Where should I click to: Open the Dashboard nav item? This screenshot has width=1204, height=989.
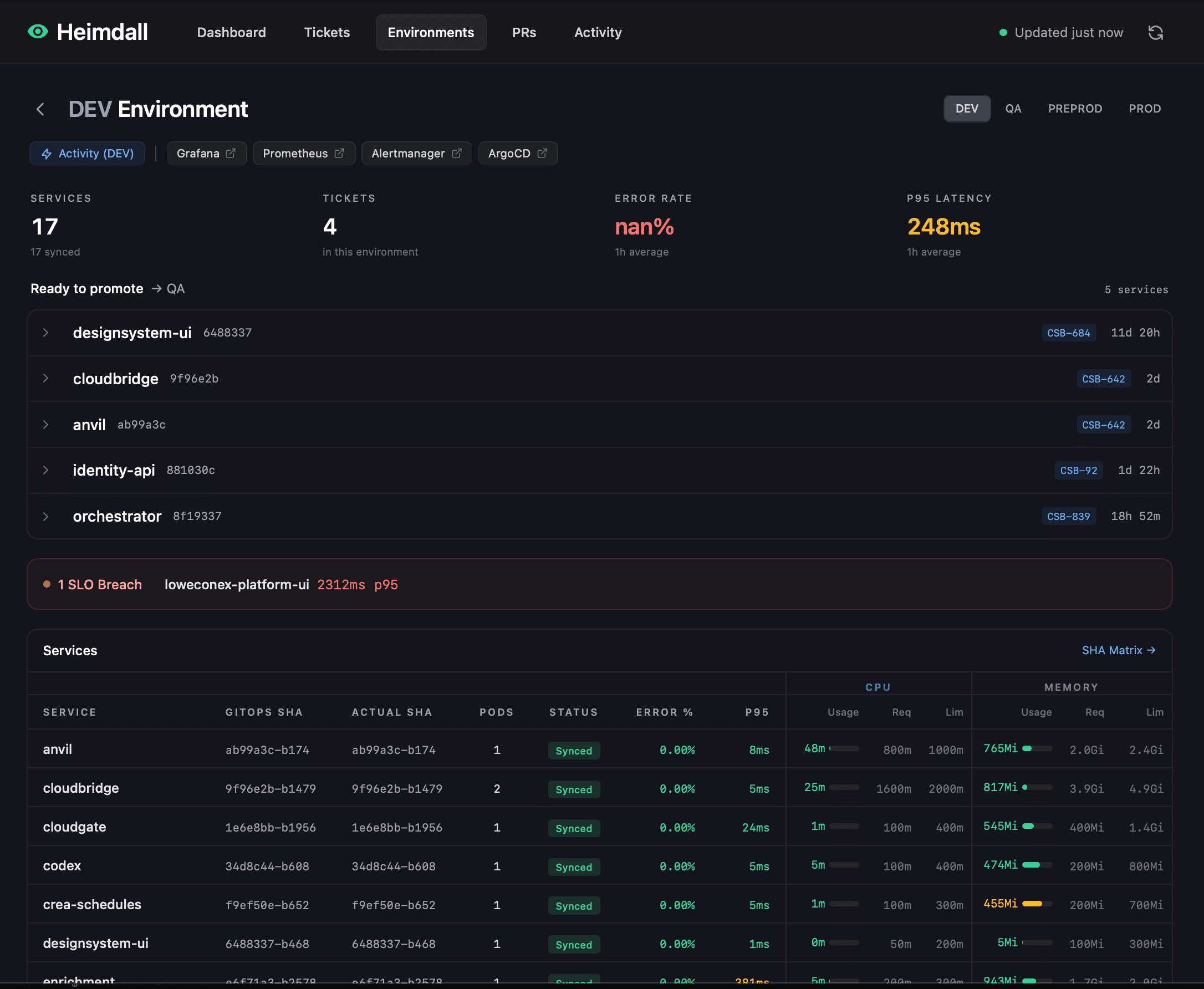(231, 33)
